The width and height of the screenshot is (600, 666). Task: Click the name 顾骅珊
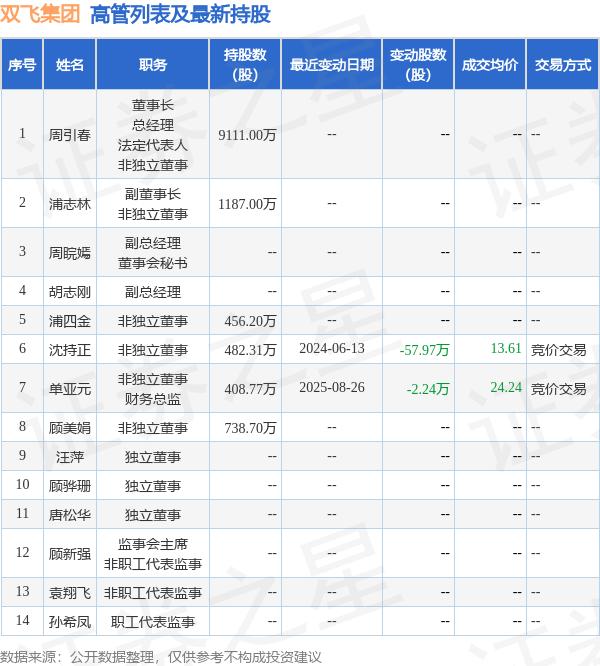70,486
